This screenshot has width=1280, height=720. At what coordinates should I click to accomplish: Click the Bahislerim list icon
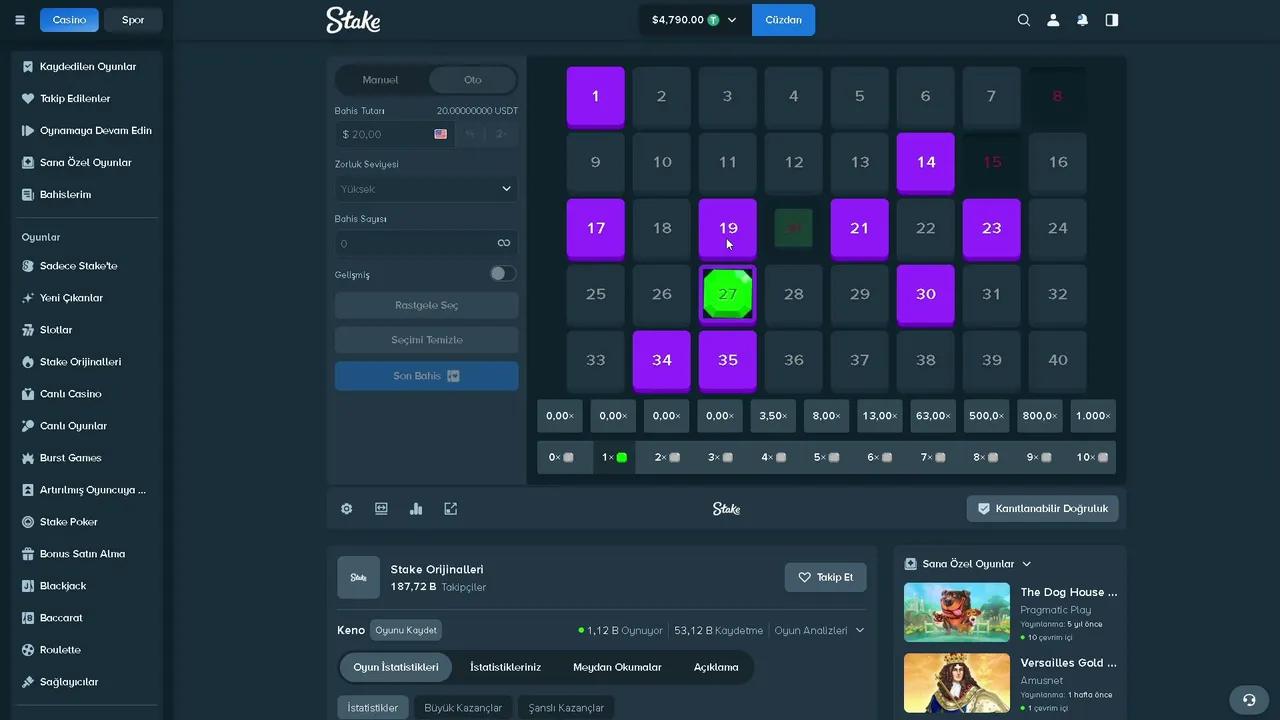[x=28, y=195]
